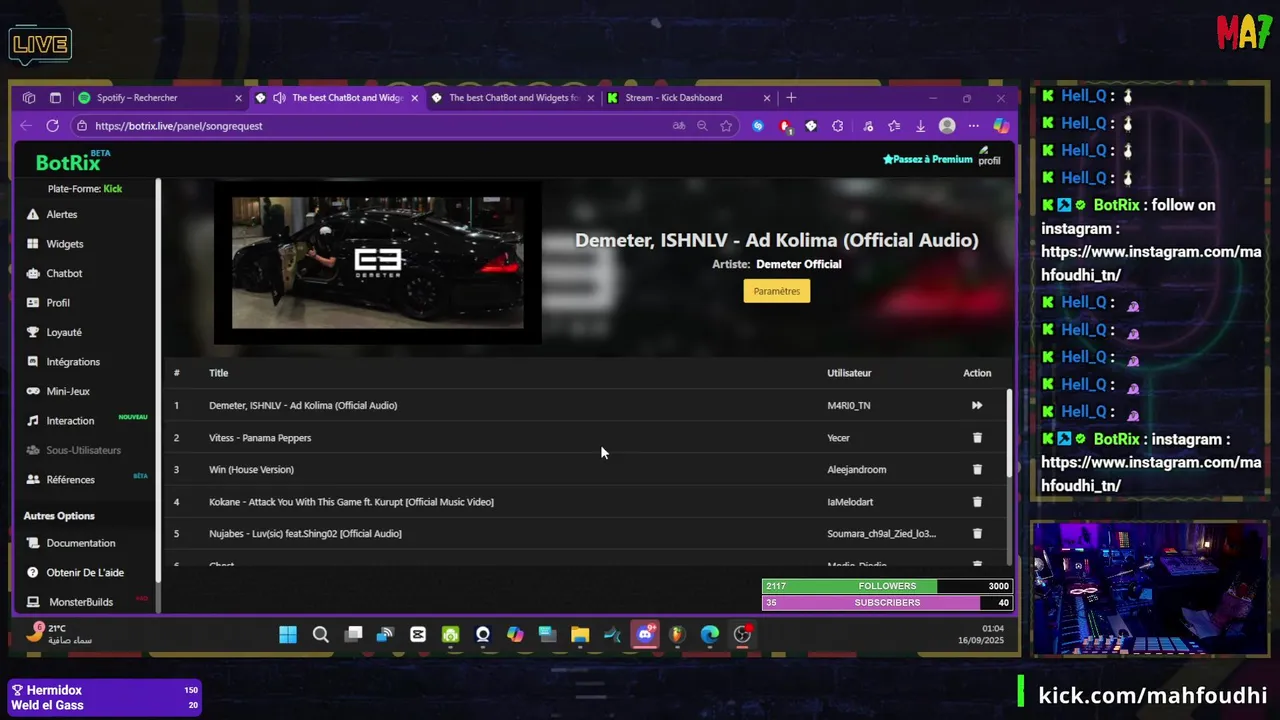Open Microsoft Edge from taskbar
Image resolution: width=1280 pixels, height=720 pixels.
tap(710, 634)
